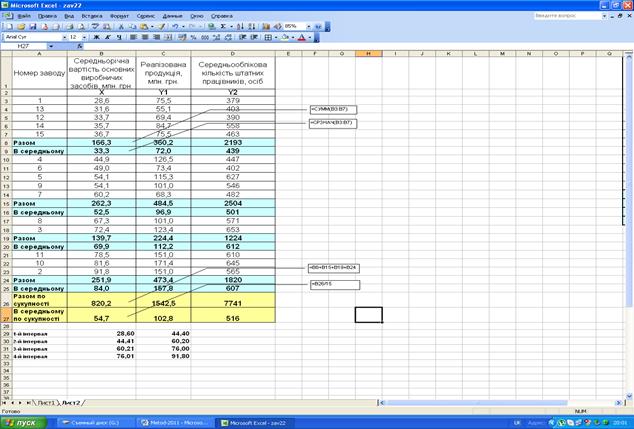The image size is (634, 429).
Task: Apply the Percent style icon
Action: click(193, 37)
